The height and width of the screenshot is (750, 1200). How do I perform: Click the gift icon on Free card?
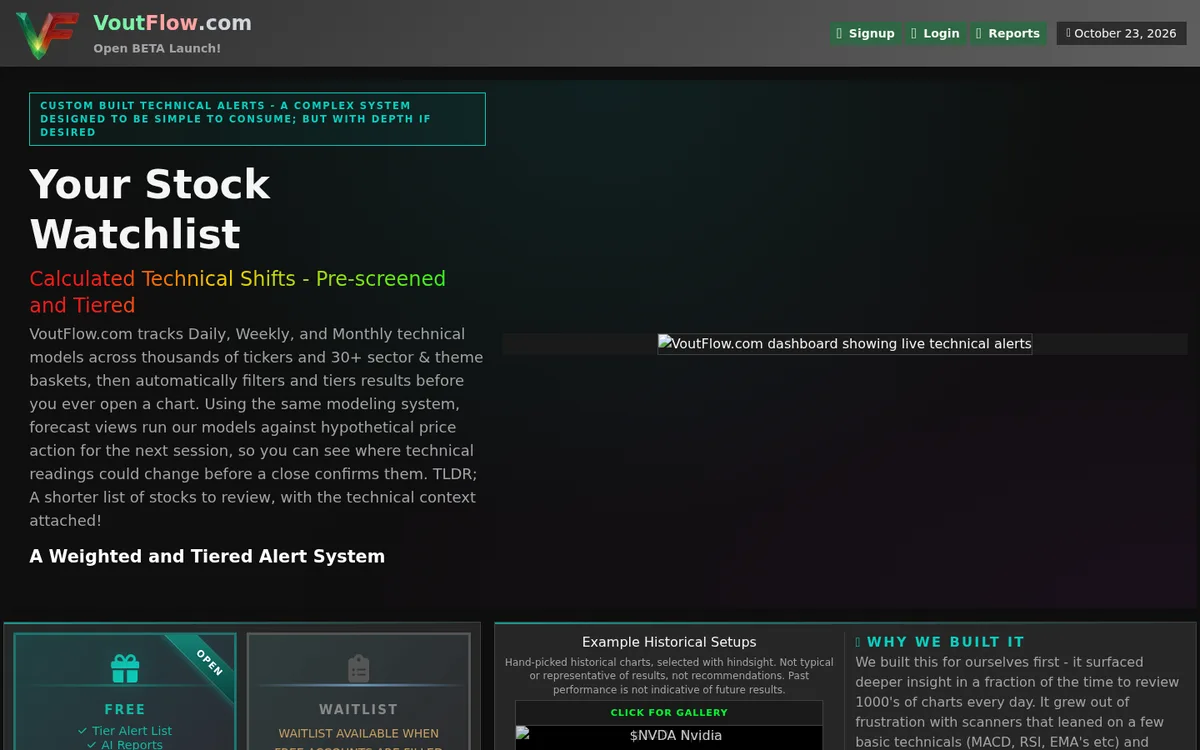point(125,668)
